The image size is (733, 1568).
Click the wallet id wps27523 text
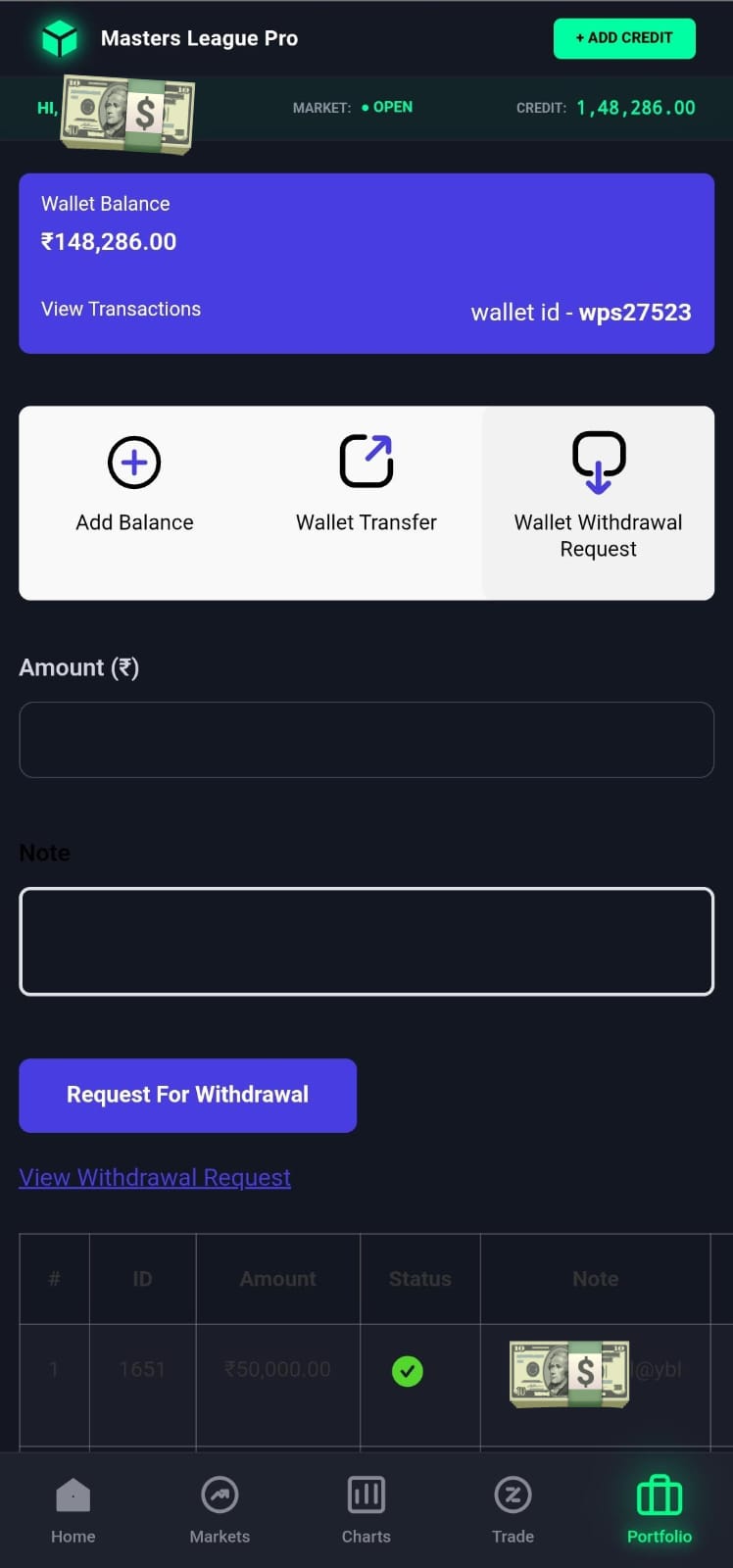pyautogui.click(x=581, y=313)
